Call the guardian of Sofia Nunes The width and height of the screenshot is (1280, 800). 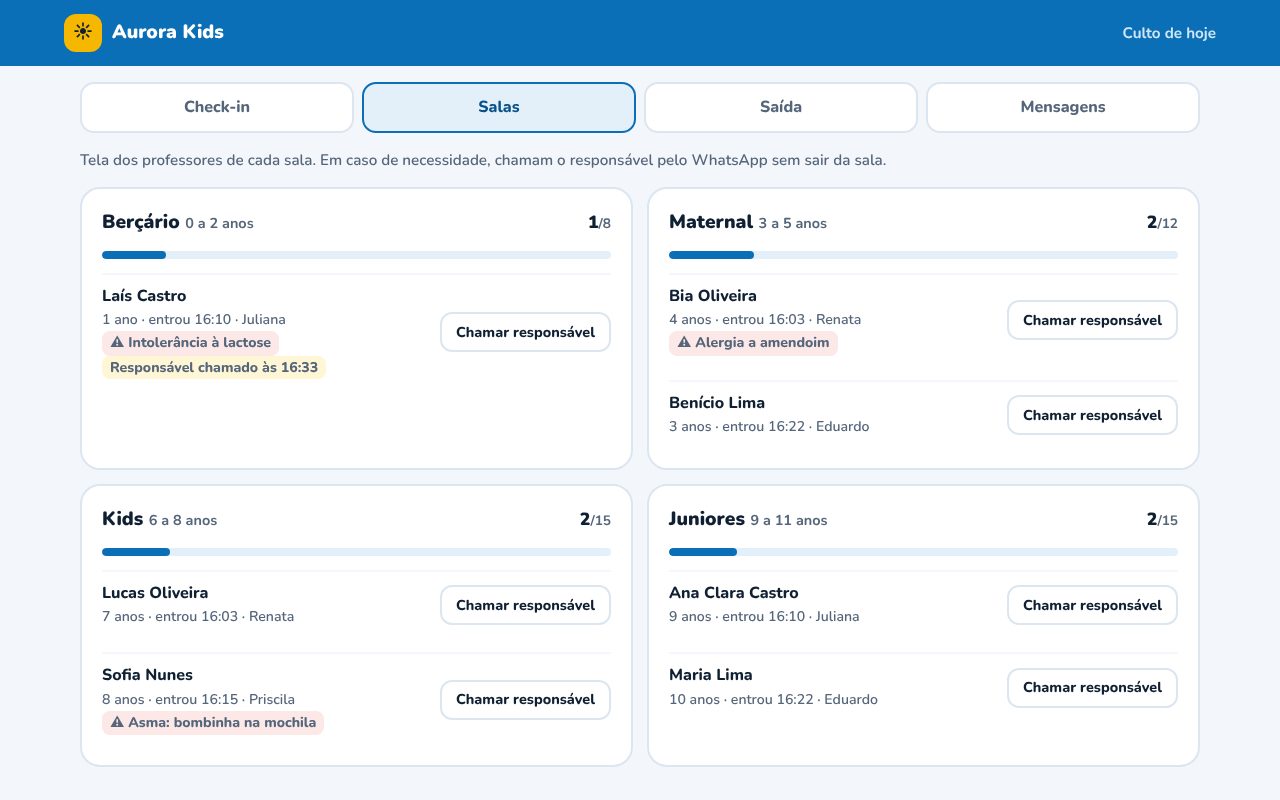coord(525,699)
